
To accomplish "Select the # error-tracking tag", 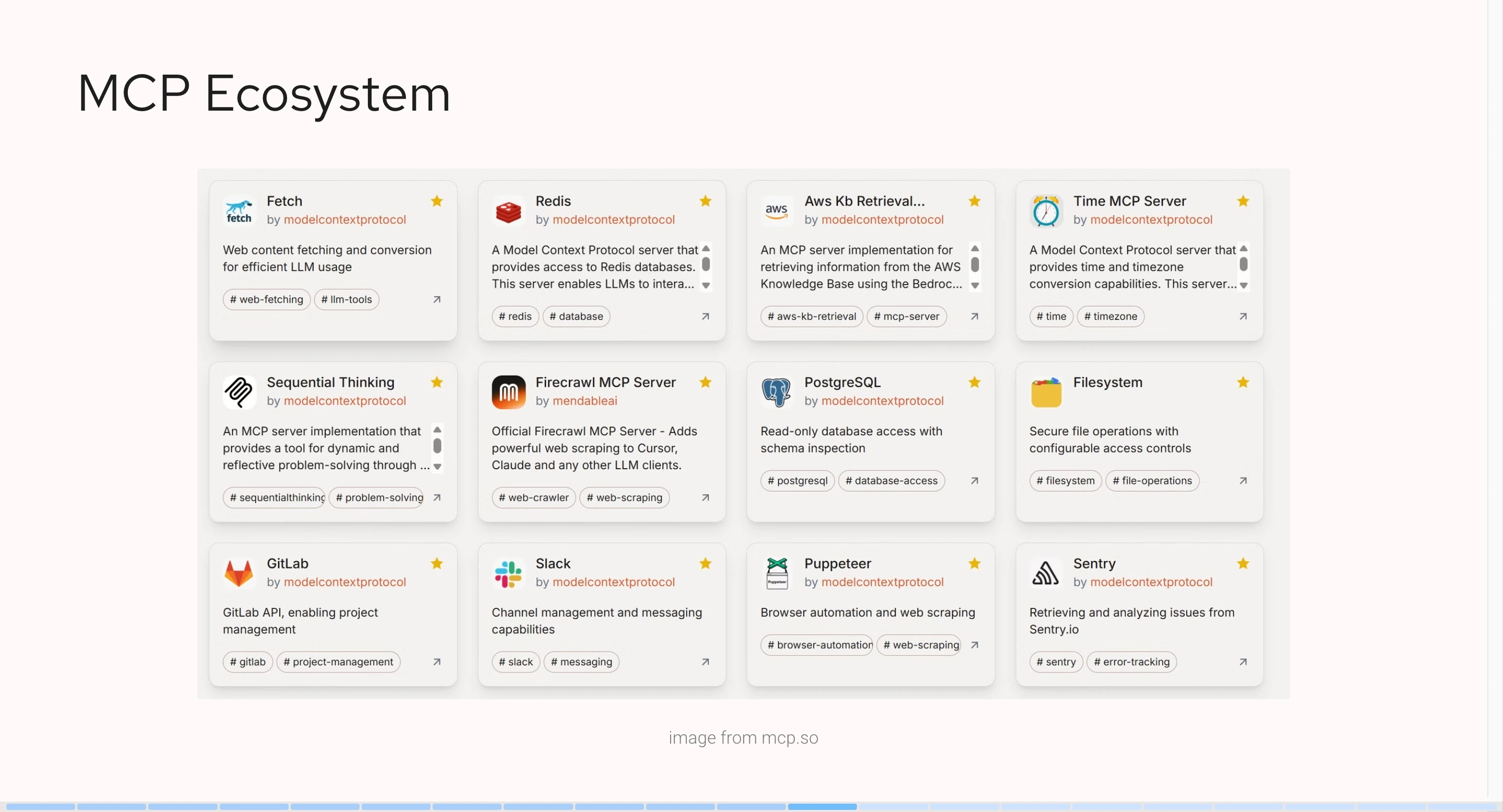I will 1132,662.
